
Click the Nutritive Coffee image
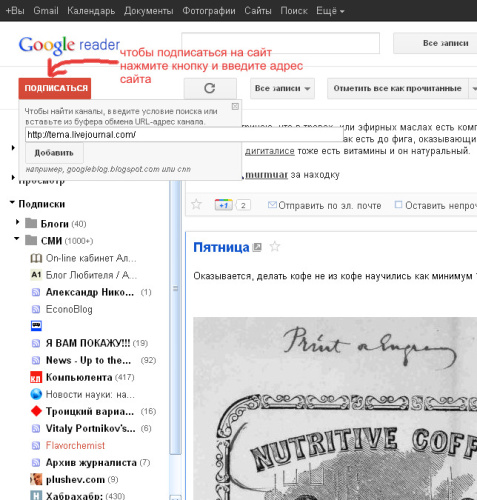pos(335,408)
